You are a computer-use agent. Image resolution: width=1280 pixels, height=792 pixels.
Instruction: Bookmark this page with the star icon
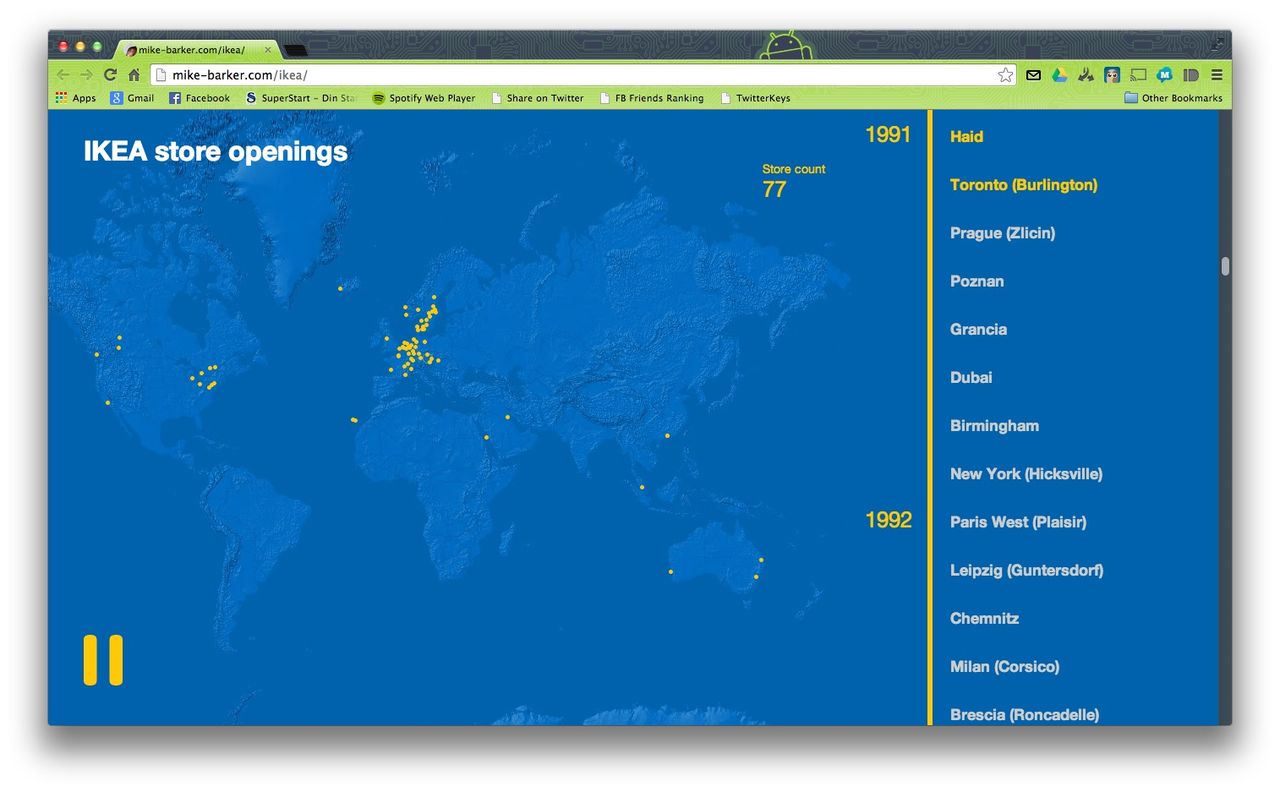1004,75
